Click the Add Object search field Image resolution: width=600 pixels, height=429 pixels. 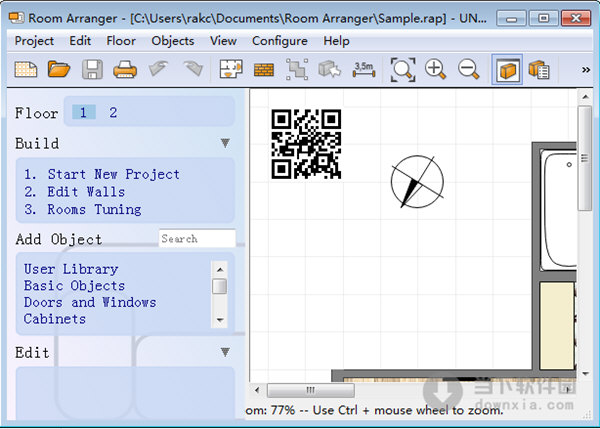click(x=197, y=239)
